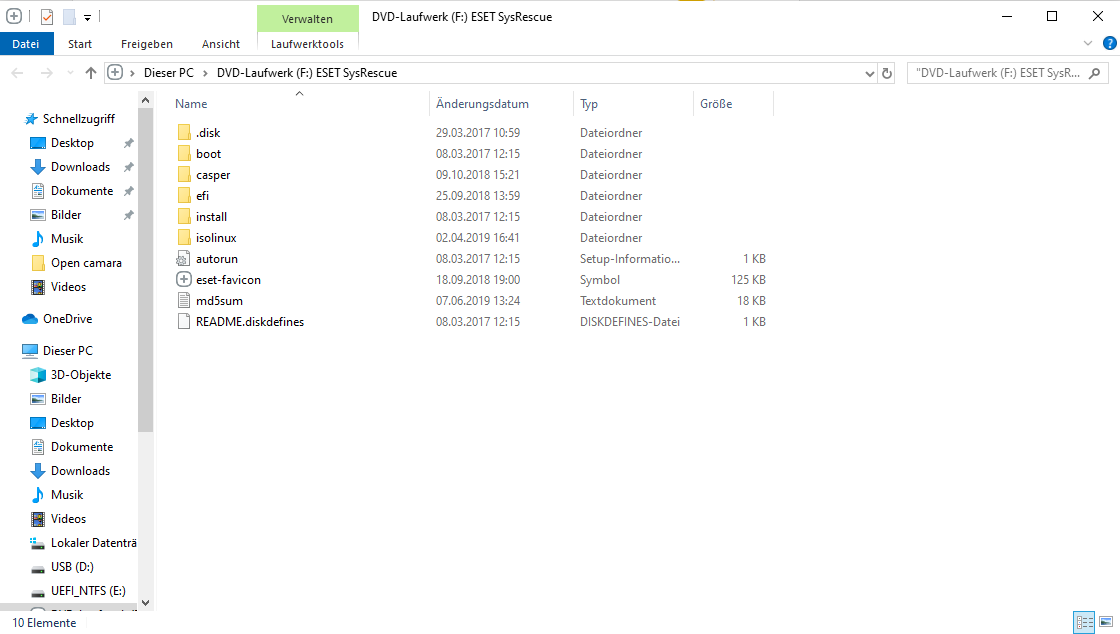Select OneDrive in the navigation pane
Viewport: 1120px width, 634px height.
[67, 319]
